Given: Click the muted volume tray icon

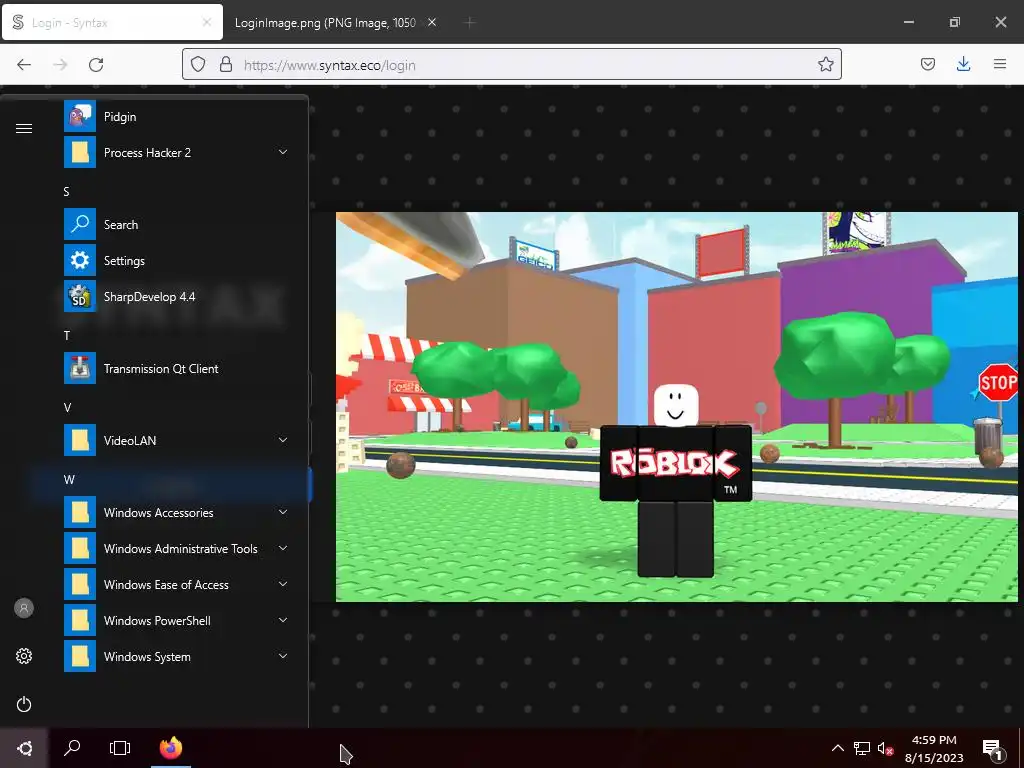Looking at the screenshot, I should (886, 748).
